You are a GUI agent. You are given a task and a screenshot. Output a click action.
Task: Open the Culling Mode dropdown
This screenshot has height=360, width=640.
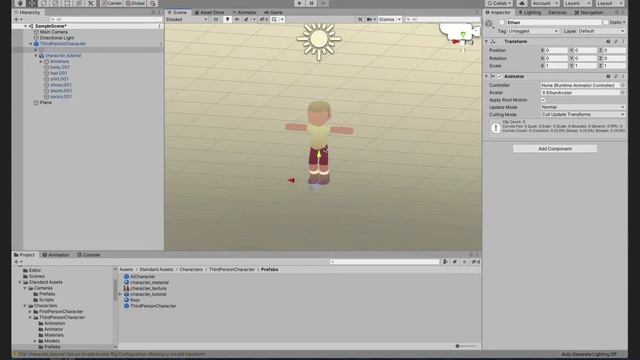583,115
